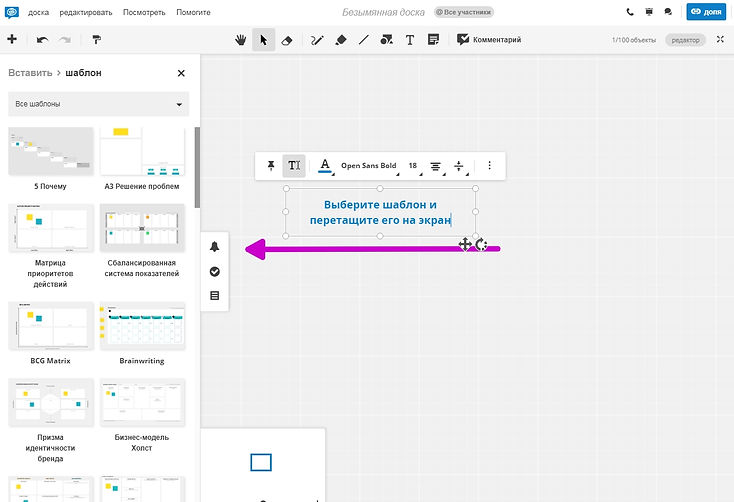Viewport: 734px width, 502px height.
Task: Select the 5 Почему template thumbnail
Action: pos(51,151)
